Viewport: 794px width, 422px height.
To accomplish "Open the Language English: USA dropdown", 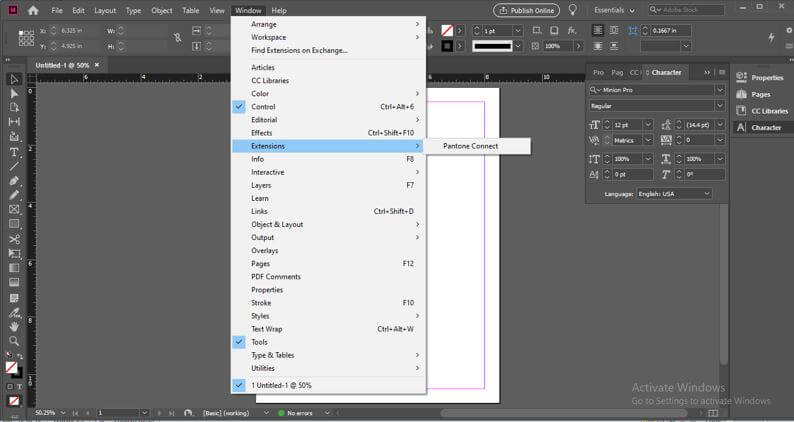I will (x=674, y=194).
